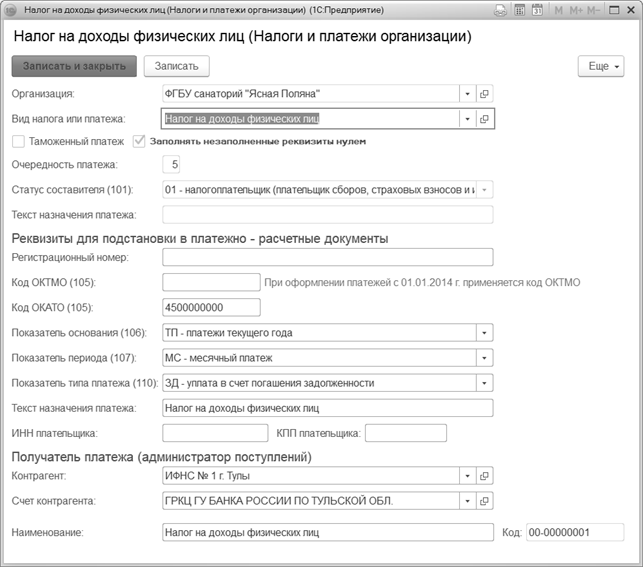Expand the Показатель основания (106) dropdown

(484, 333)
